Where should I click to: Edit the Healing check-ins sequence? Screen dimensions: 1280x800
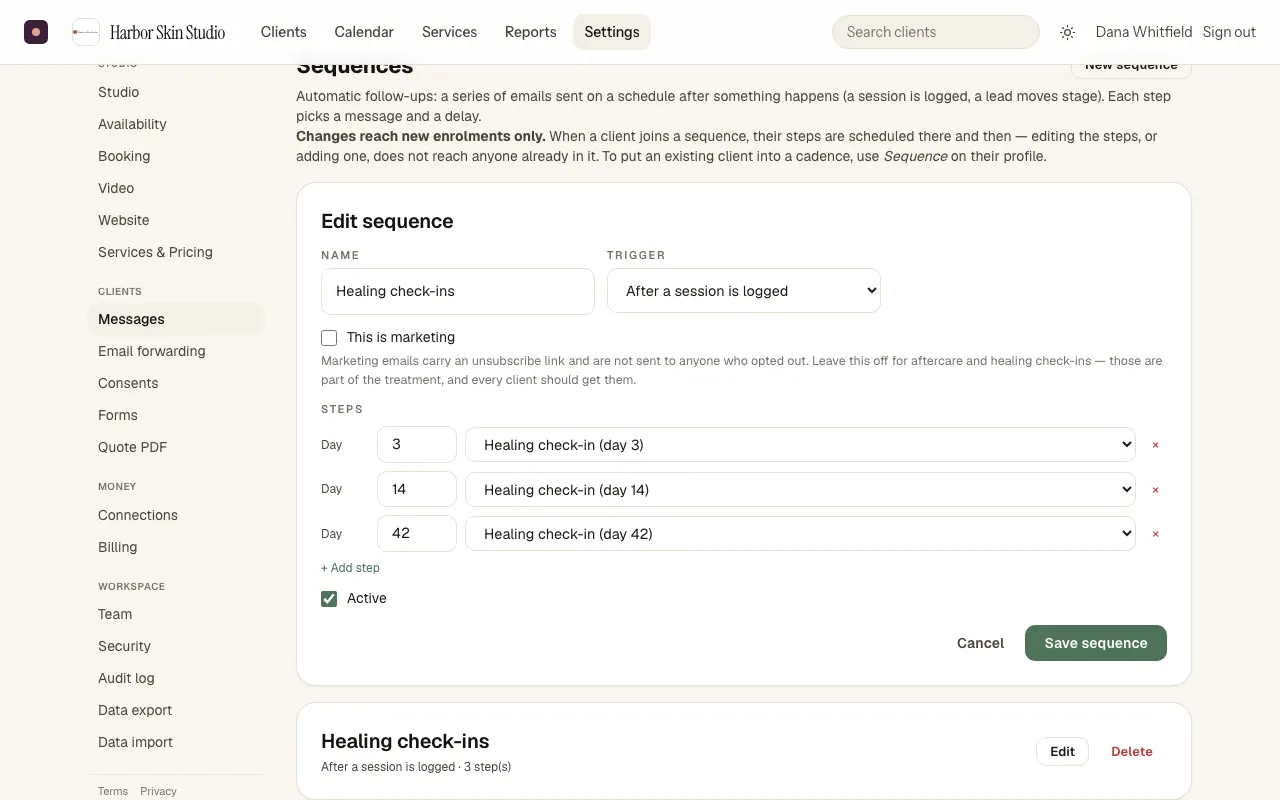1062,752
